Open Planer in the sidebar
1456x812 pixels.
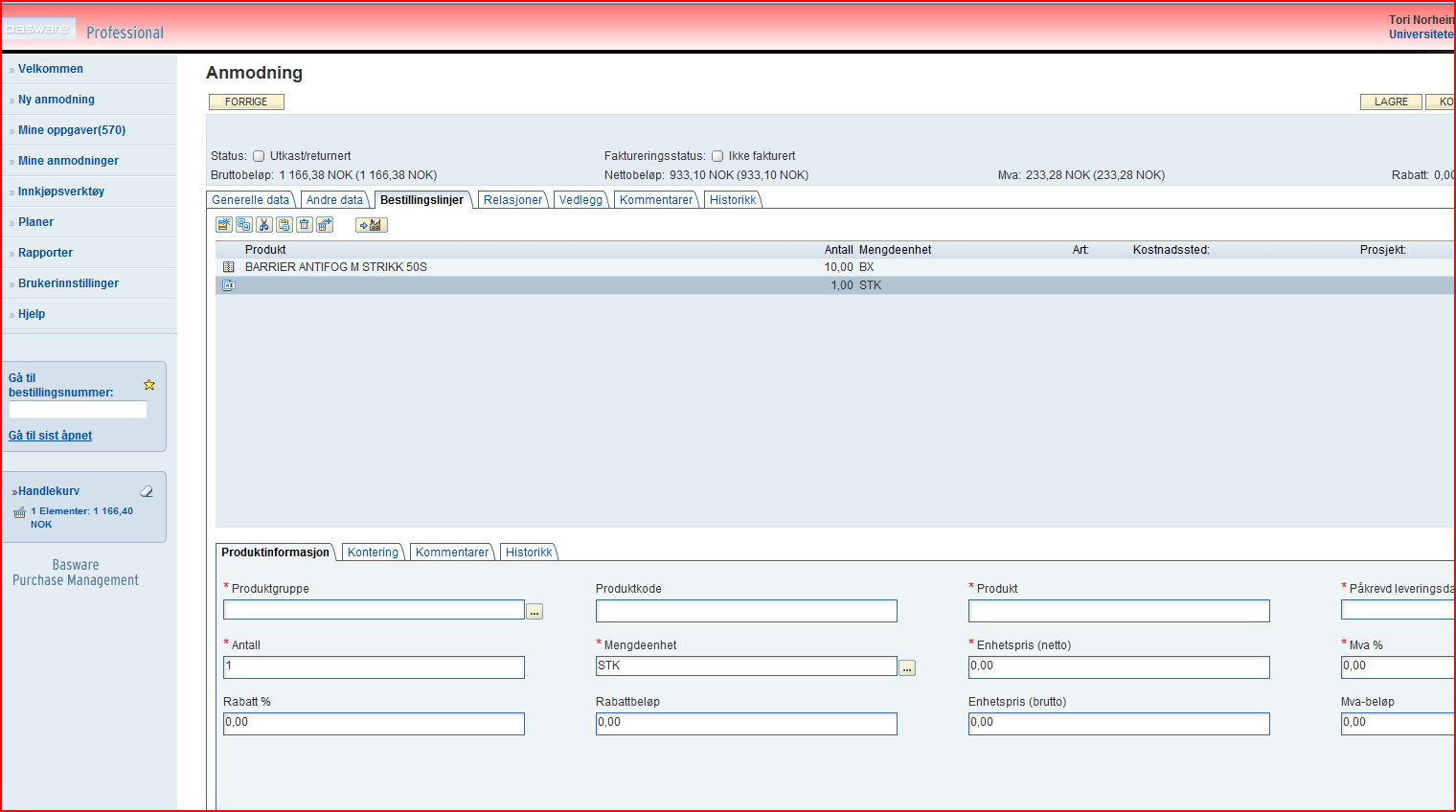[x=36, y=222]
